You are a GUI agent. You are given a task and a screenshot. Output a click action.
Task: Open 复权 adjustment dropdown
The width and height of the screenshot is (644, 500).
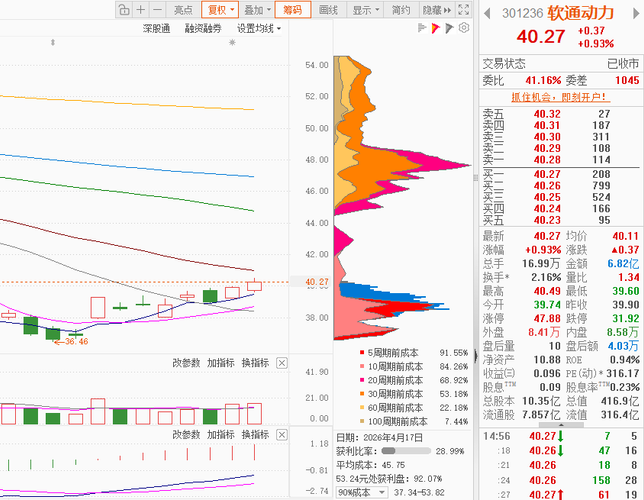coord(221,9)
